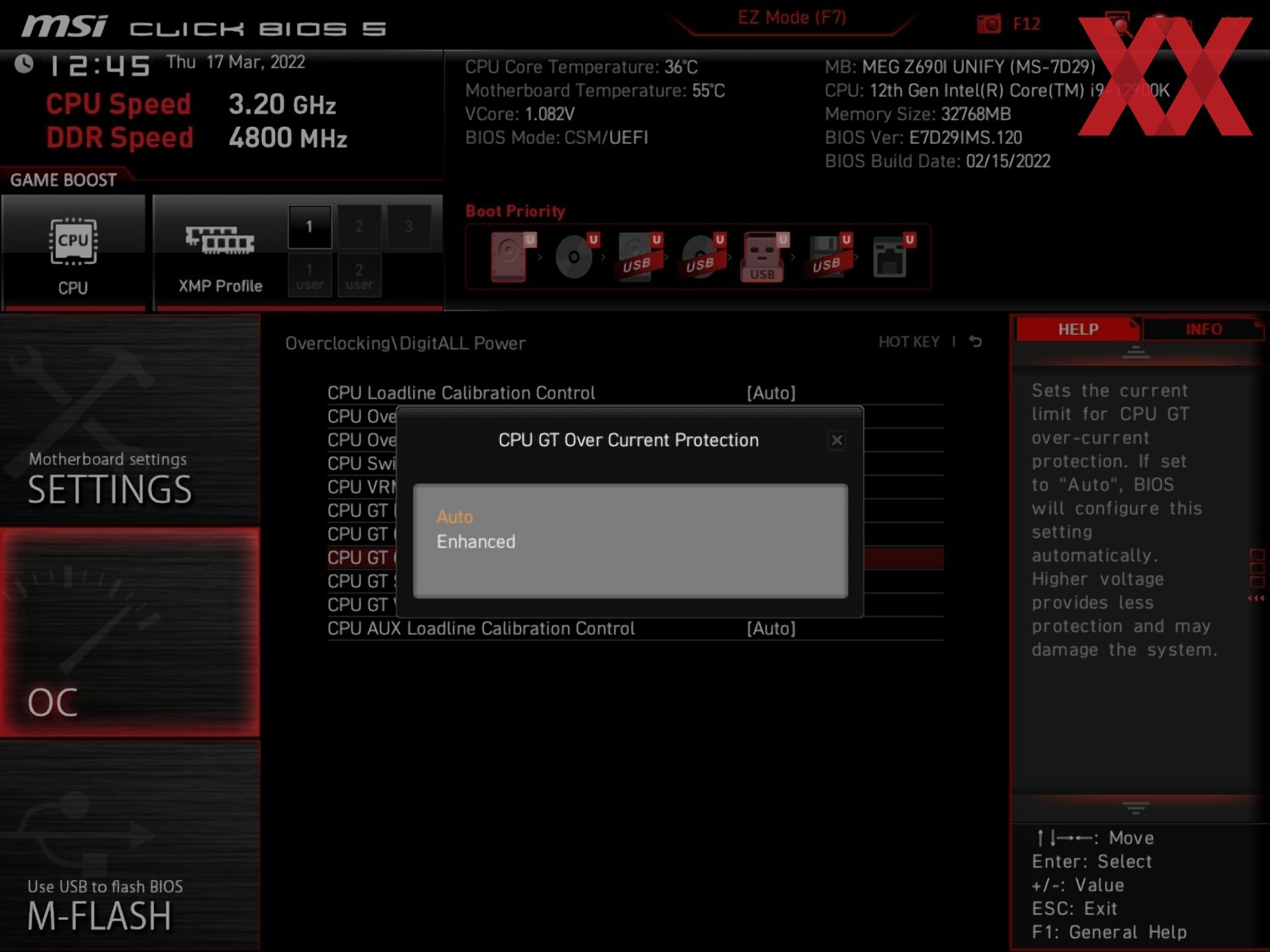This screenshot has width=1270, height=952.
Task: Click the clock icon beside the time
Action: (x=24, y=64)
